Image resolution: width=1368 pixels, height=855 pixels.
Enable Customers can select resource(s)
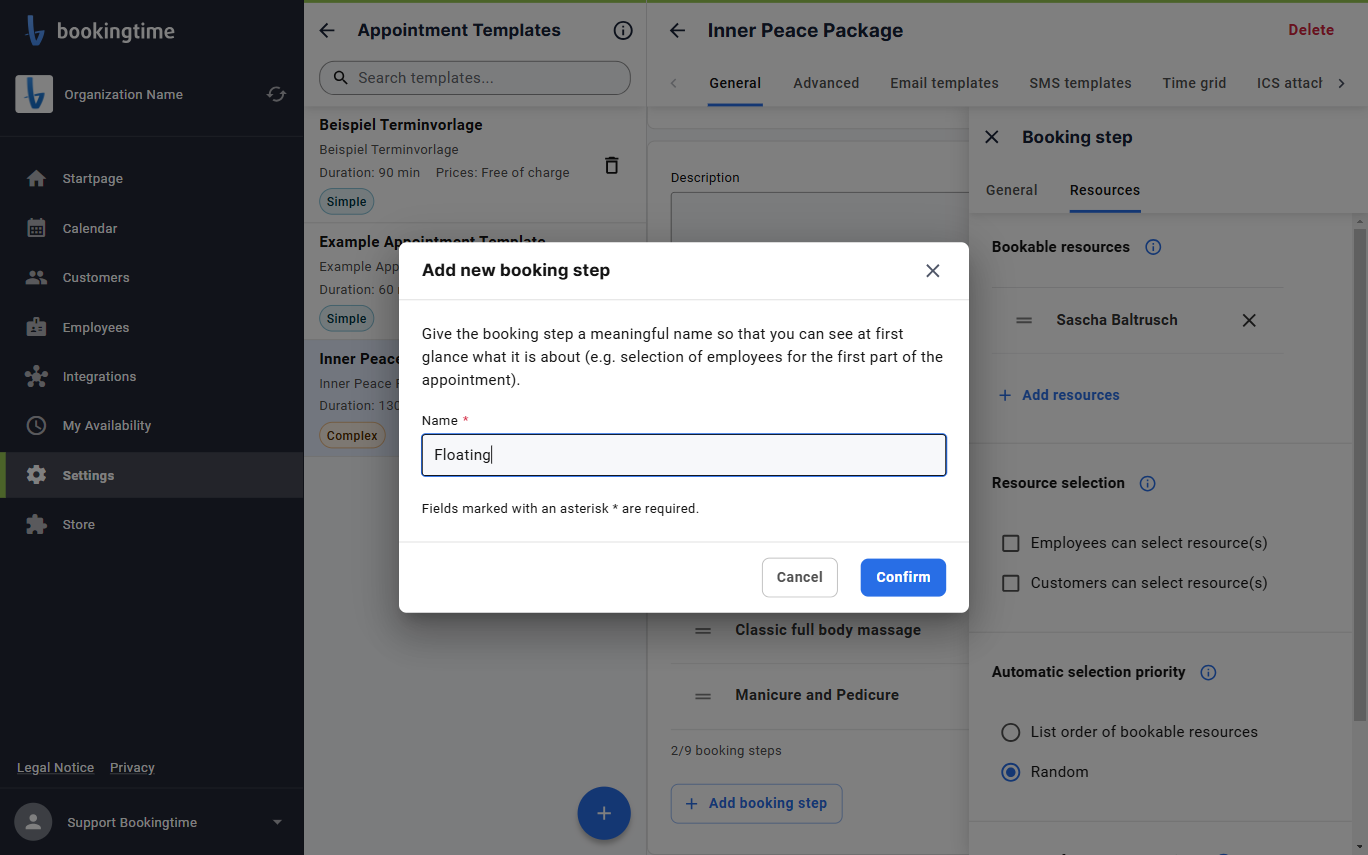point(1011,583)
